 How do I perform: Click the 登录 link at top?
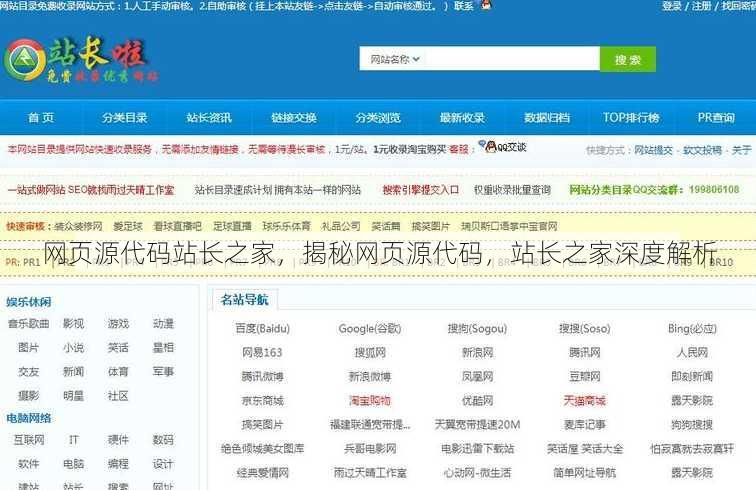click(x=672, y=6)
